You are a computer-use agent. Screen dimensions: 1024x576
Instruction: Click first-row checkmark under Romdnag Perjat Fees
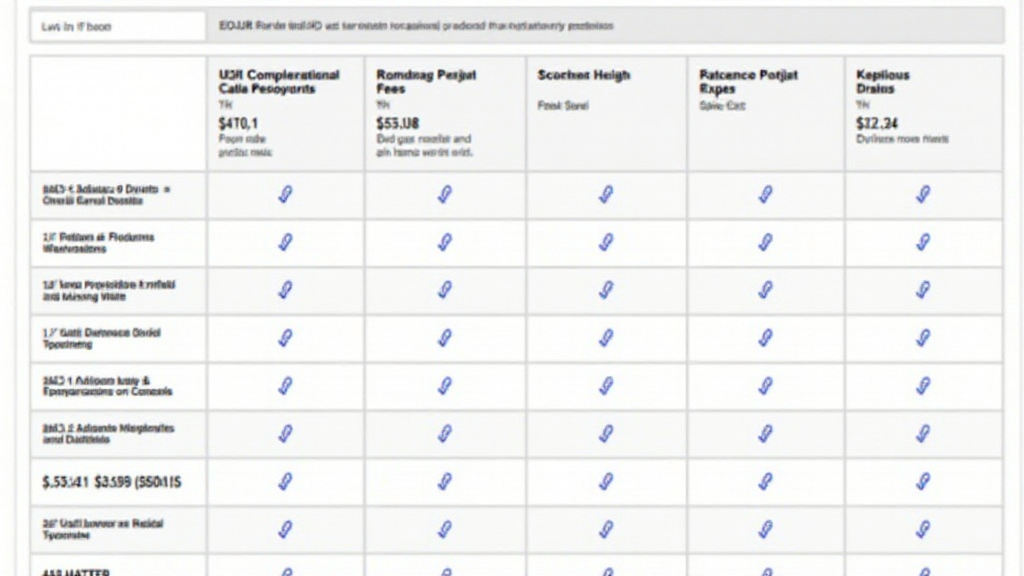pos(445,195)
